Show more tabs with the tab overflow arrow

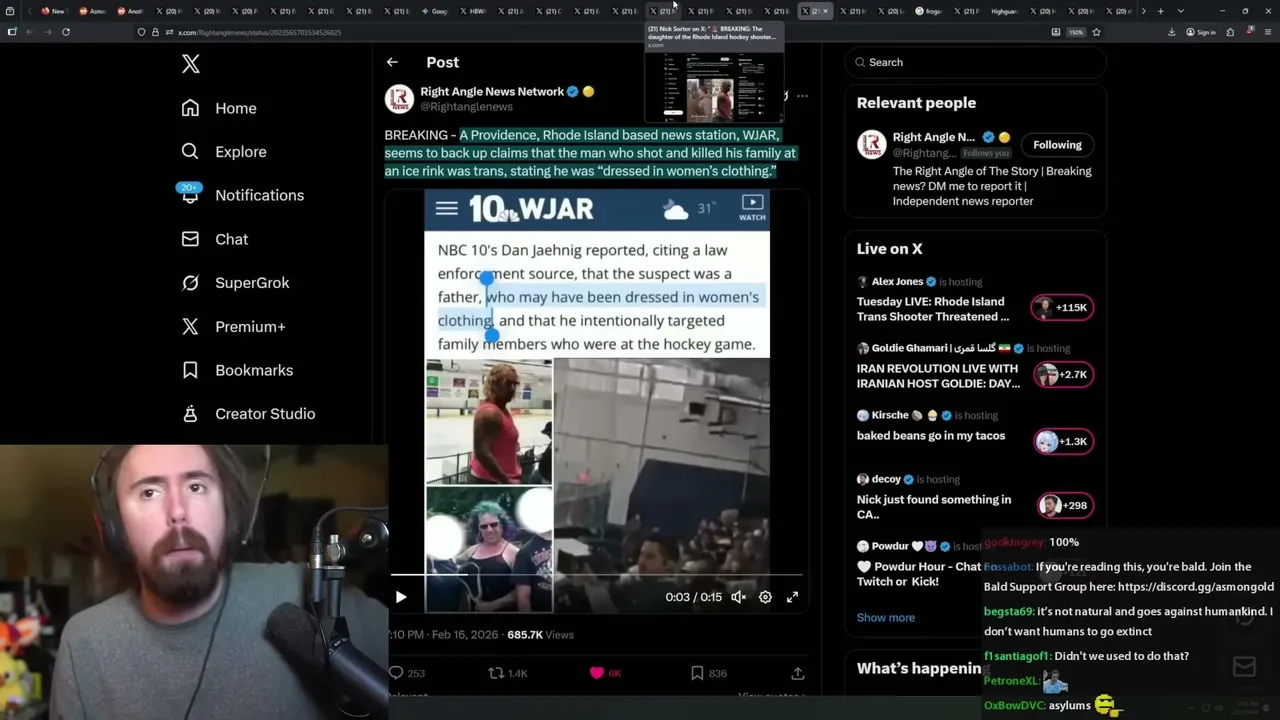point(1143,11)
